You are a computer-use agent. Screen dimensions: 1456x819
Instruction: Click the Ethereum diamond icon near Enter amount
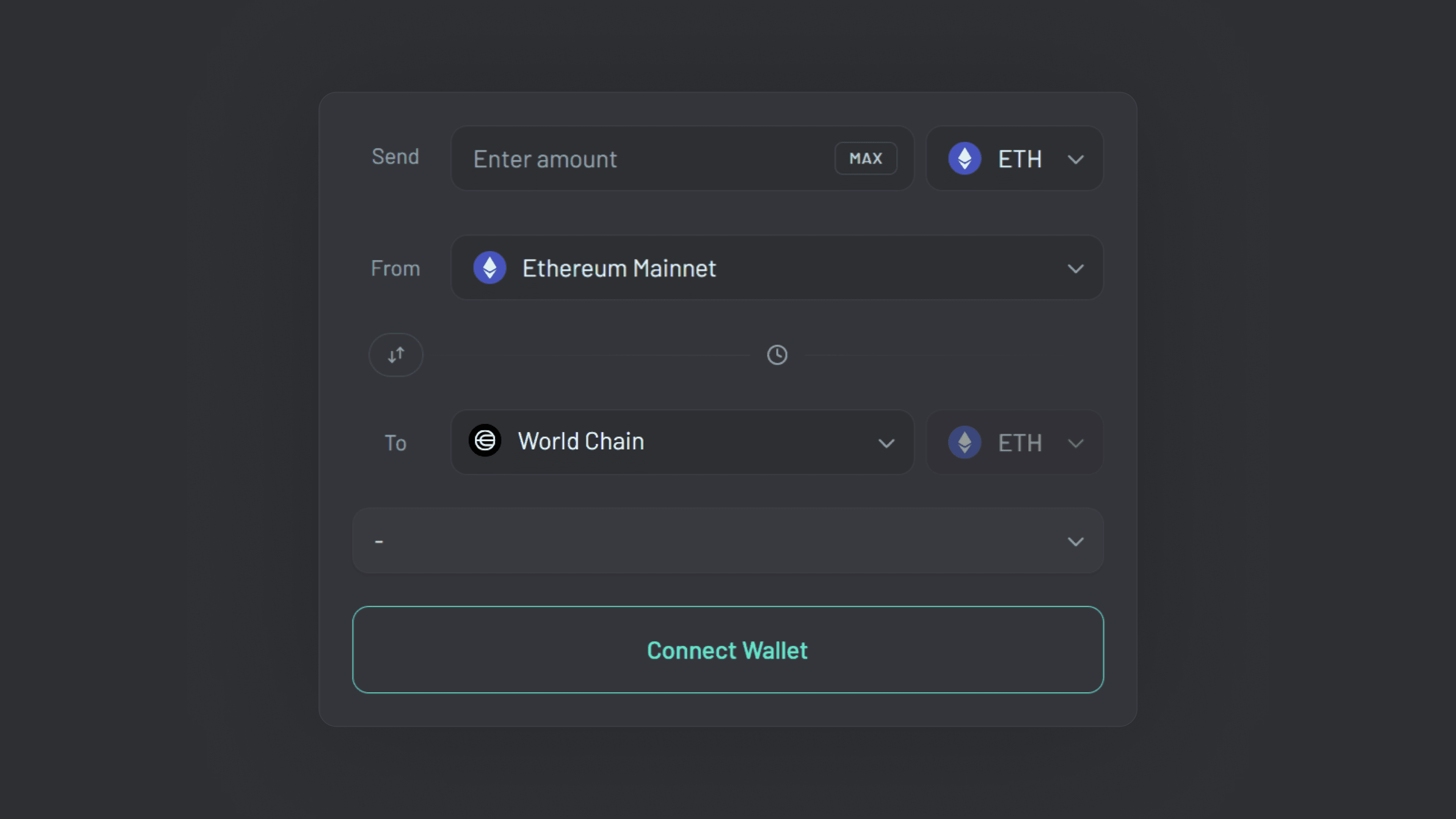click(x=965, y=159)
